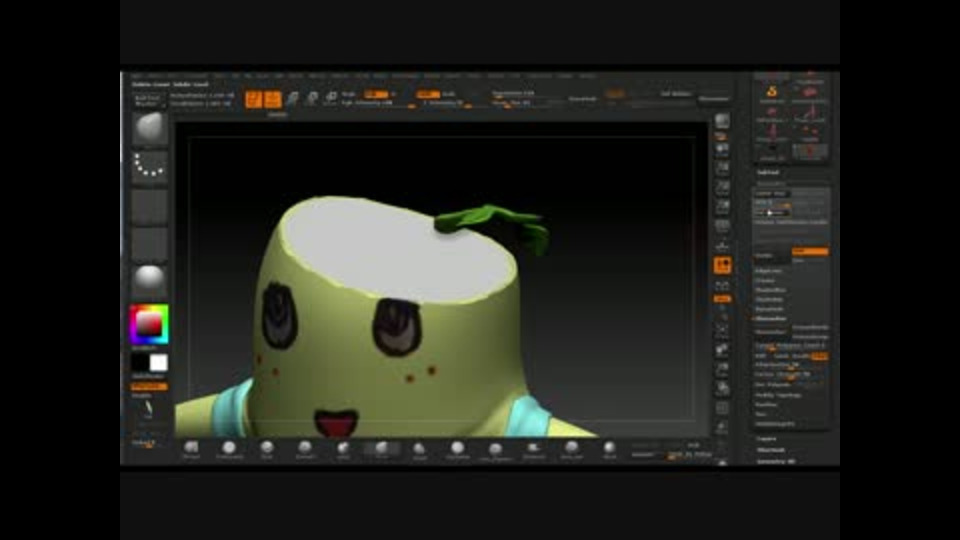Select the gold SimpleBrush tool thumbnail
960x540 pixels.
(772, 92)
